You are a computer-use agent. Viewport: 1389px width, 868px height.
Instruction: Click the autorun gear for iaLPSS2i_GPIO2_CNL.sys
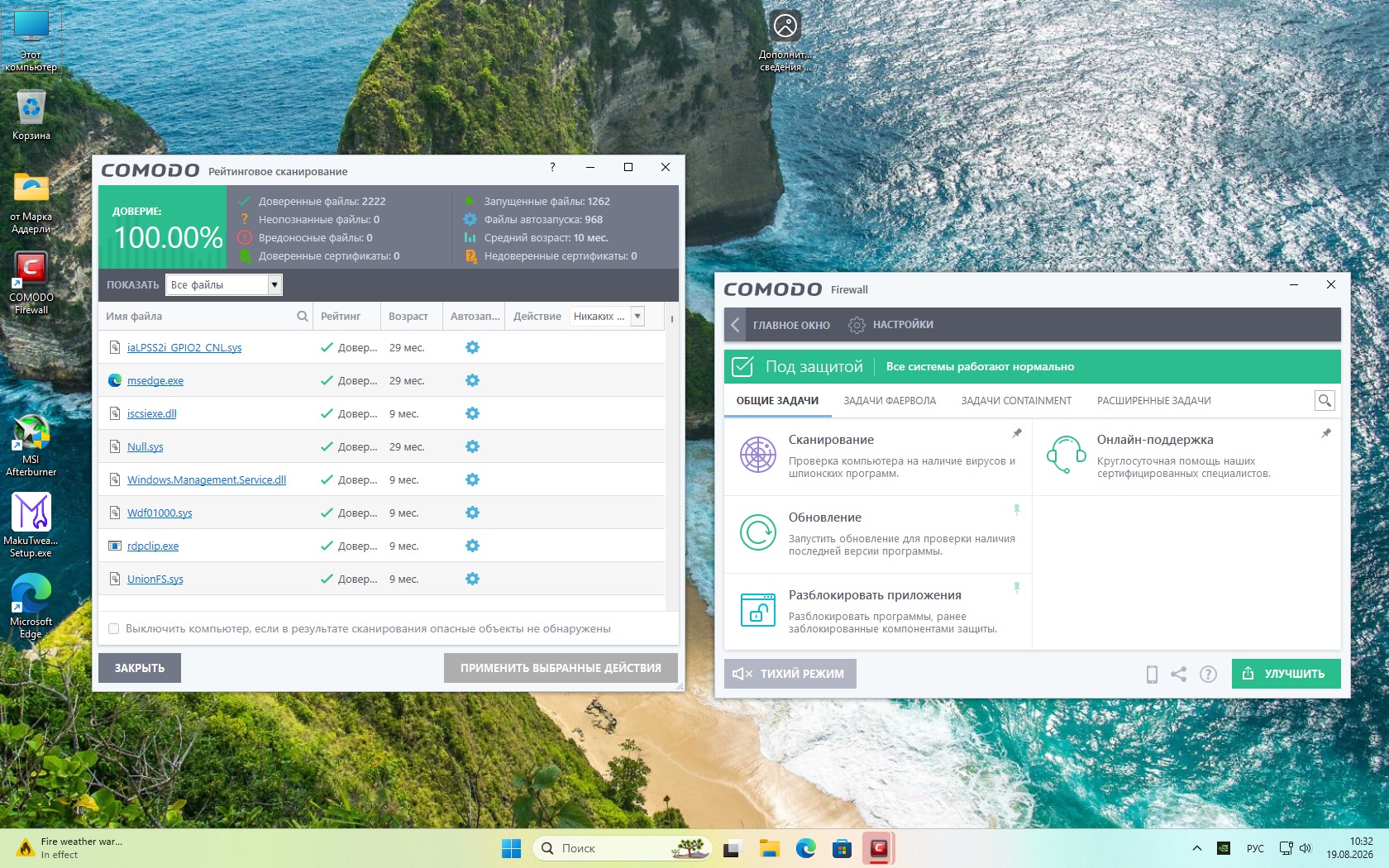[472, 347]
